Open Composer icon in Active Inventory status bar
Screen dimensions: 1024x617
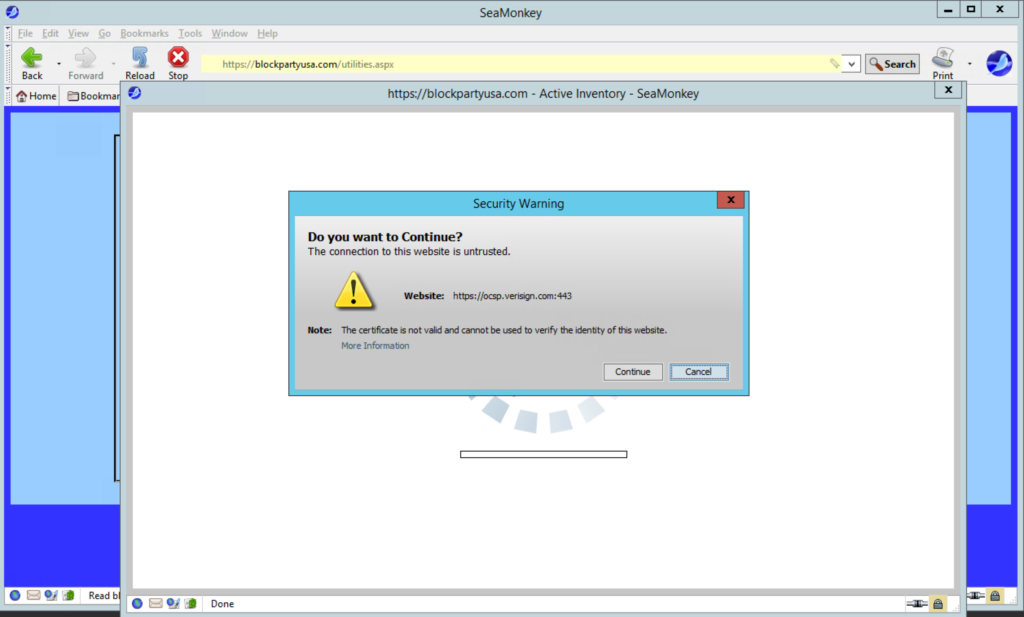(173, 603)
